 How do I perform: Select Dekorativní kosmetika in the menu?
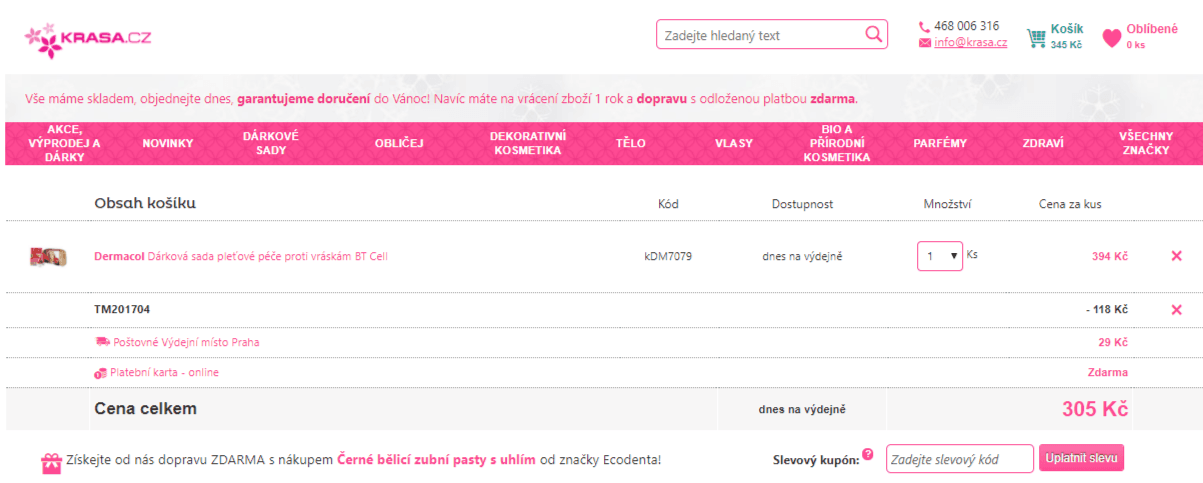527,143
